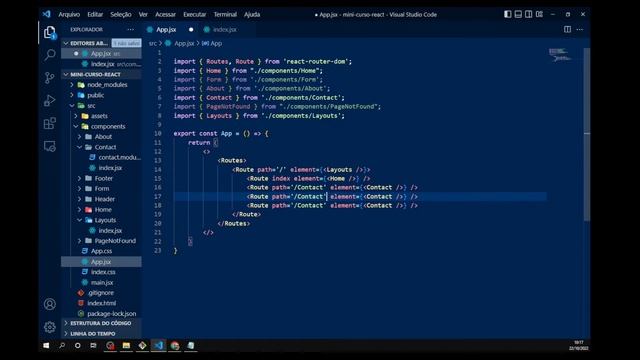640x360 pixels.
Task: Open the red browser icon on taskbar
Action: 110,346
